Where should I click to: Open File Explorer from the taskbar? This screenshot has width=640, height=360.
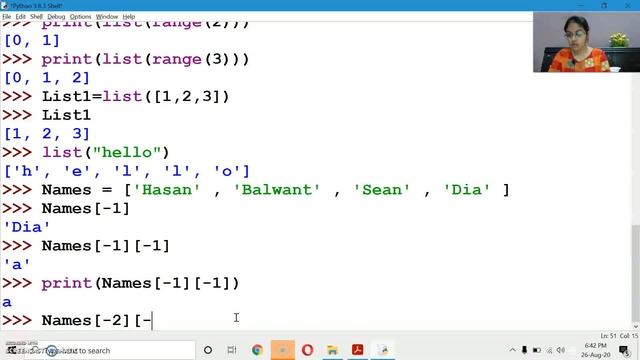tap(332, 350)
